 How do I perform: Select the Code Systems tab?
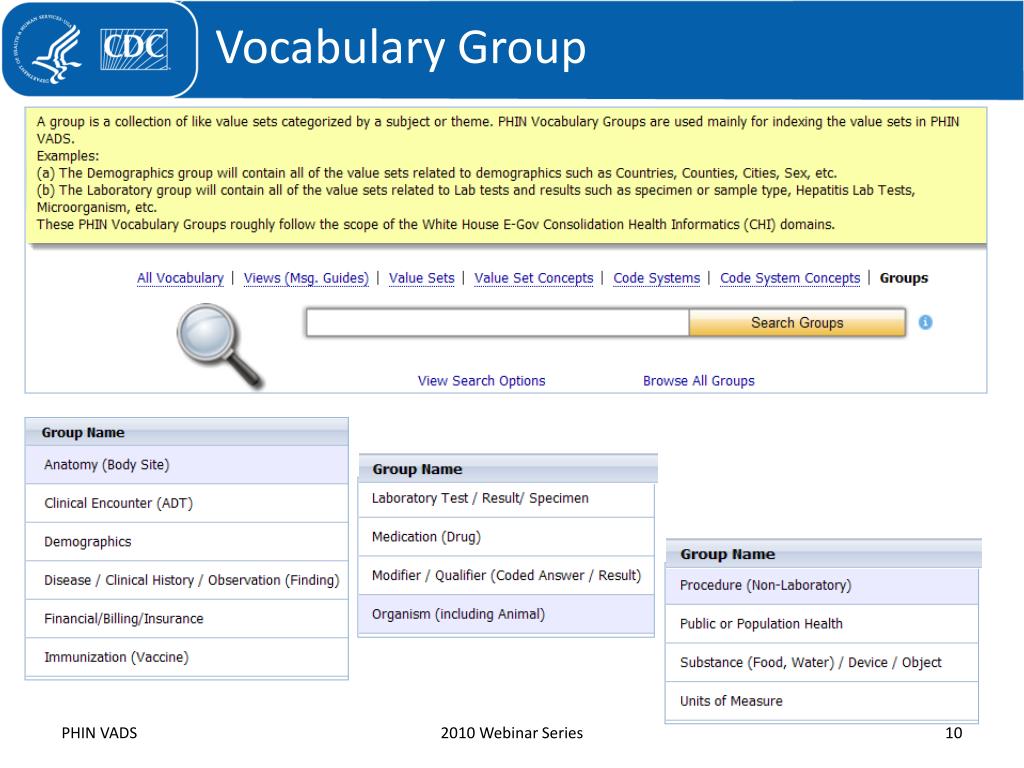coord(656,278)
